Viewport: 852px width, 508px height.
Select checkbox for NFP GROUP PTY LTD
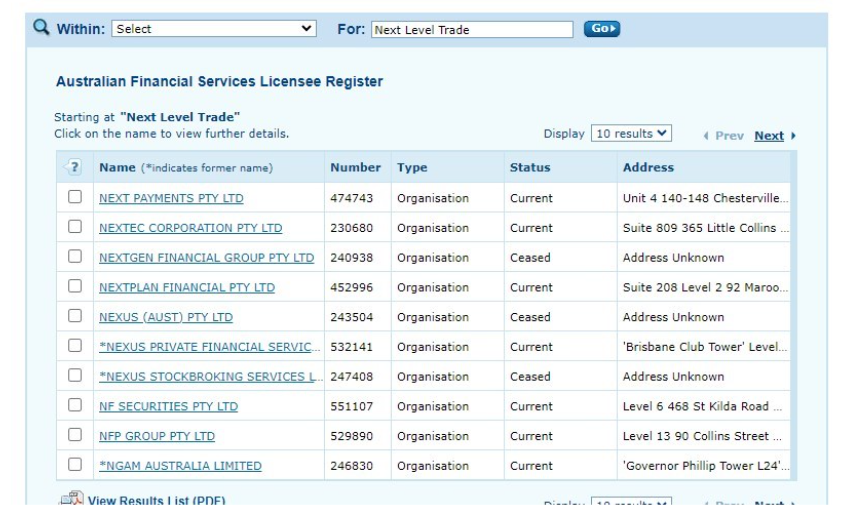pos(75,435)
